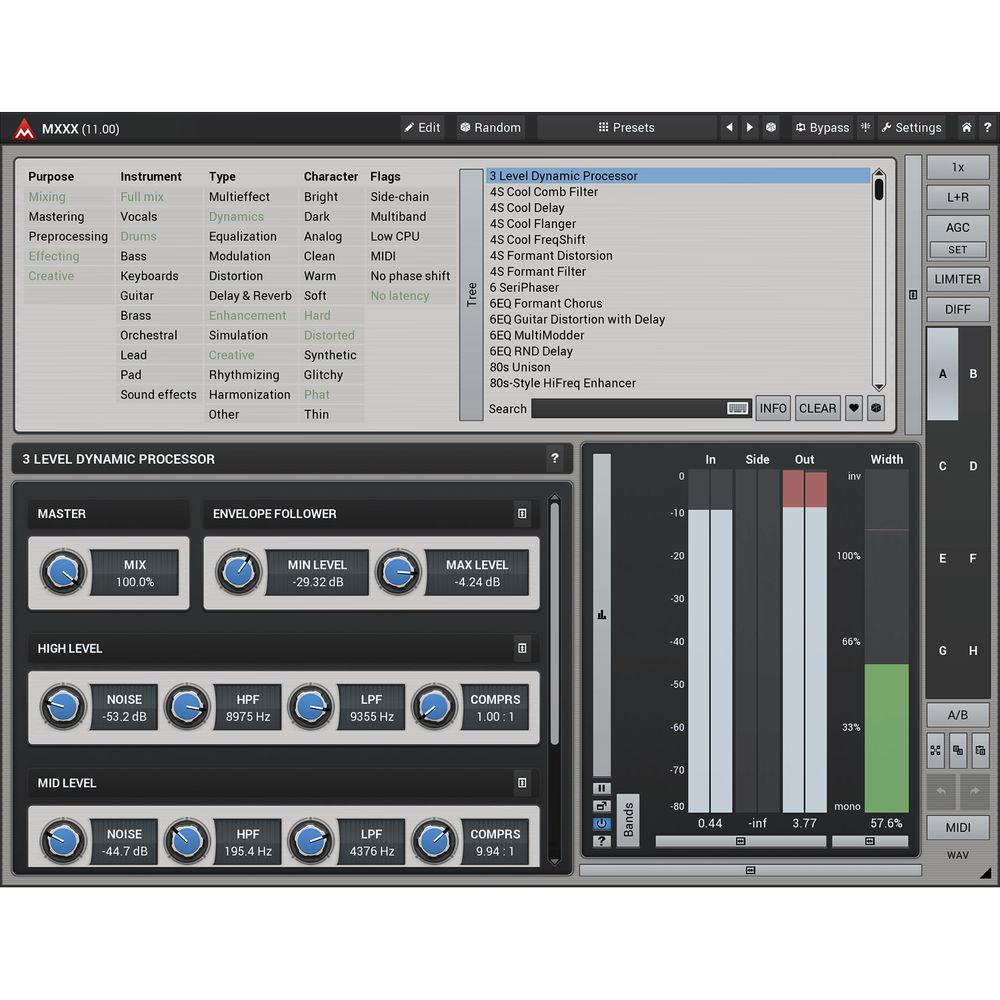Image resolution: width=1000 pixels, height=1000 pixels.
Task: Click the Random button
Action: (490, 128)
